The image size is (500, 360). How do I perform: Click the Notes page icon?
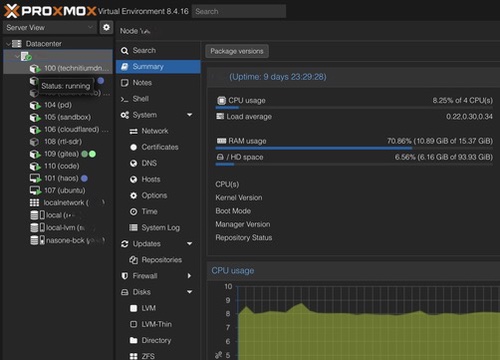pos(125,83)
